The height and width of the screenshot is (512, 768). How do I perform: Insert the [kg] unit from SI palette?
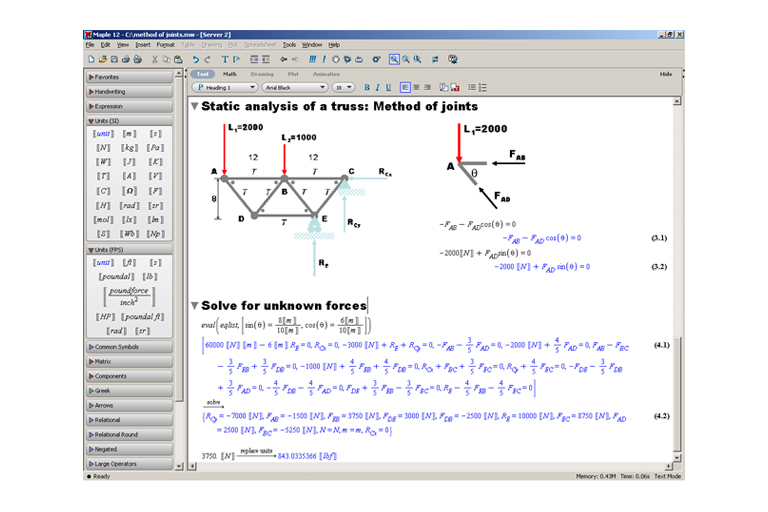point(129,147)
